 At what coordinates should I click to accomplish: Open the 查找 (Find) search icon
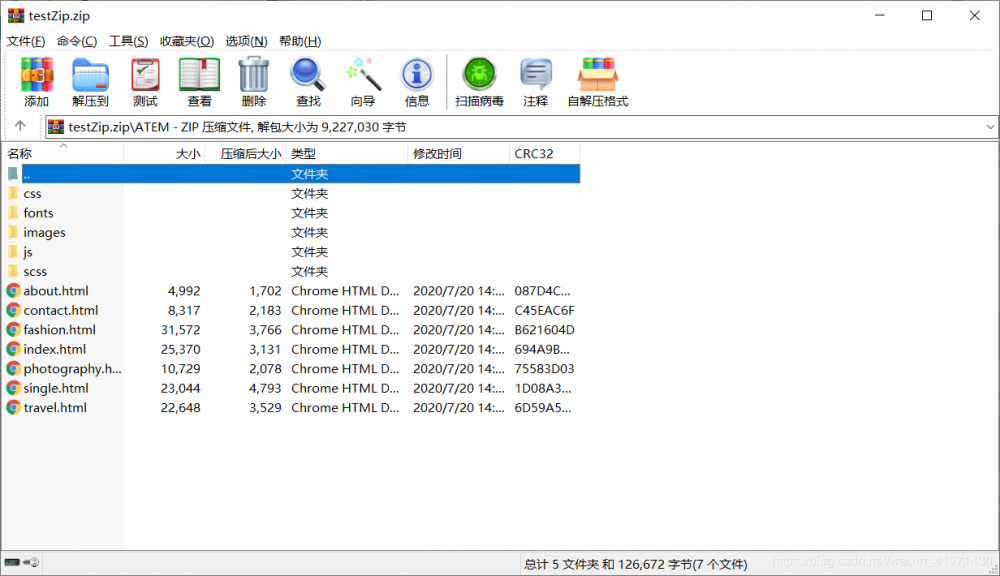(307, 80)
